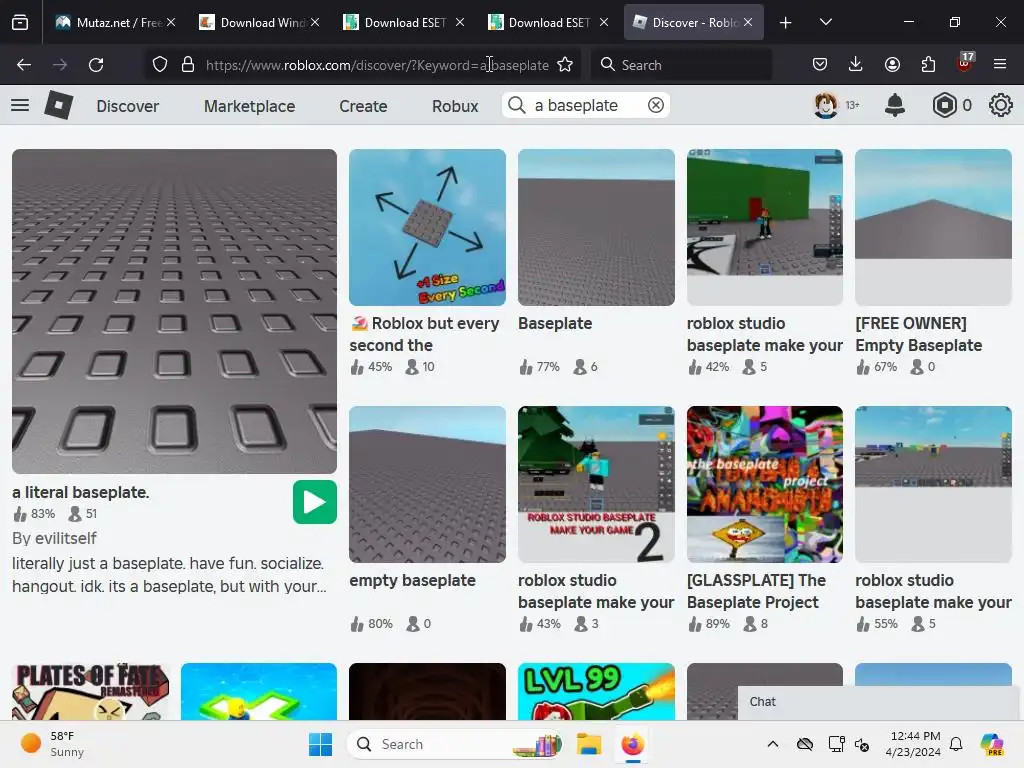Open a new browser tab
This screenshot has height=768, width=1024.
786,22
